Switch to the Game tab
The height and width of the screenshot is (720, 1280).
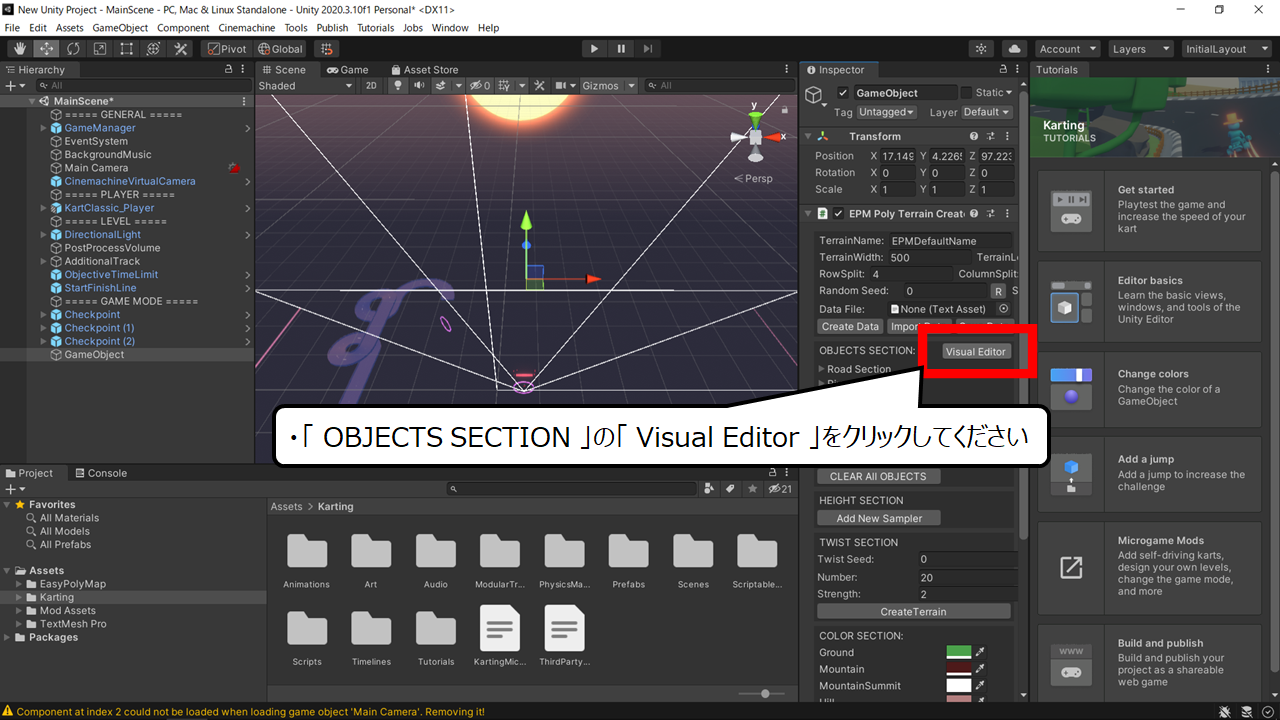pyautogui.click(x=347, y=70)
